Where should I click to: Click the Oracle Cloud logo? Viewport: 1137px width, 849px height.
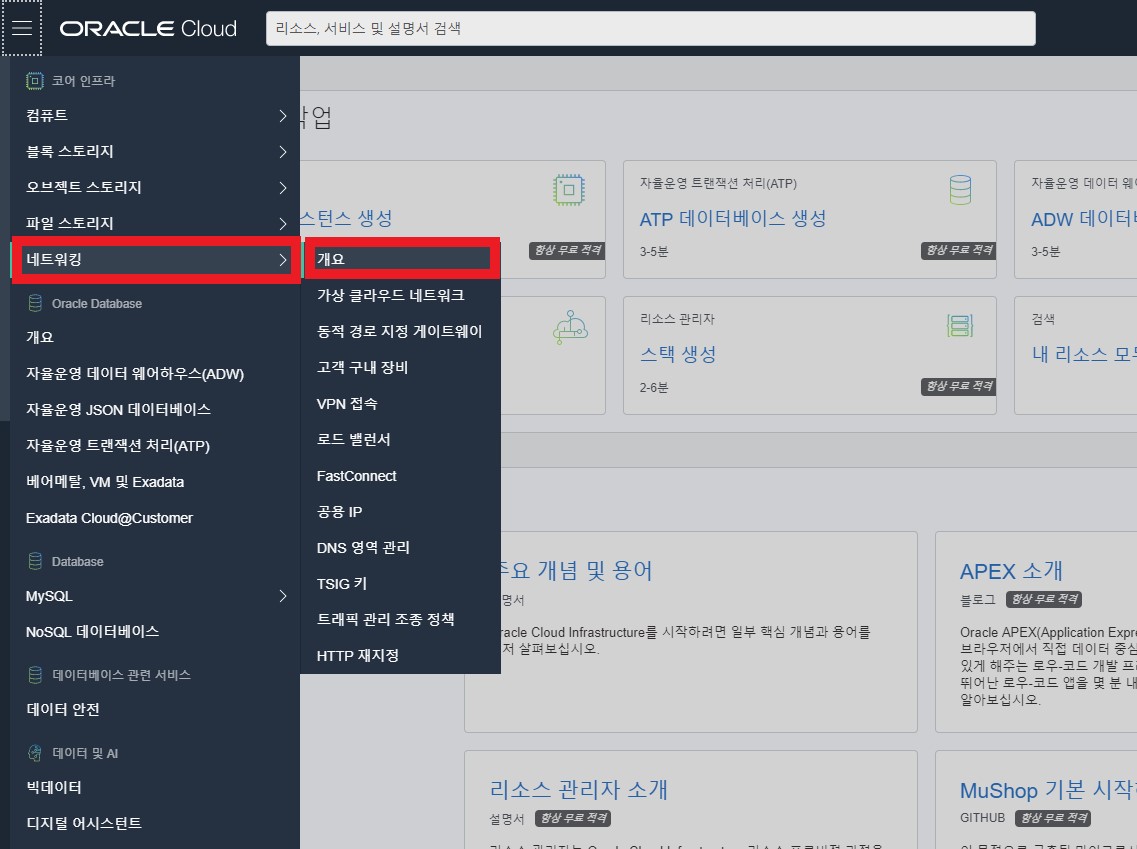(x=148, y=28)
